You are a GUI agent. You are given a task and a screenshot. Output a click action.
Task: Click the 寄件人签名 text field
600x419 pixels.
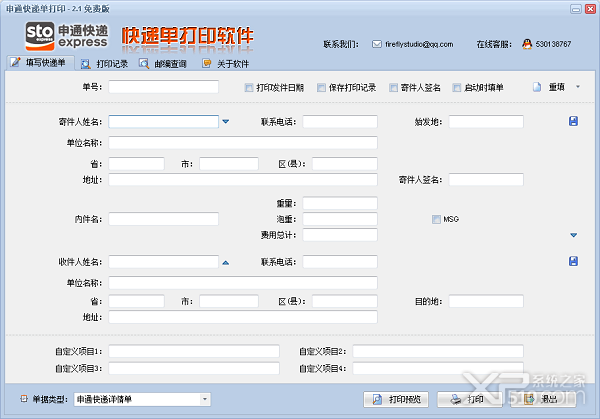[486, 179]
